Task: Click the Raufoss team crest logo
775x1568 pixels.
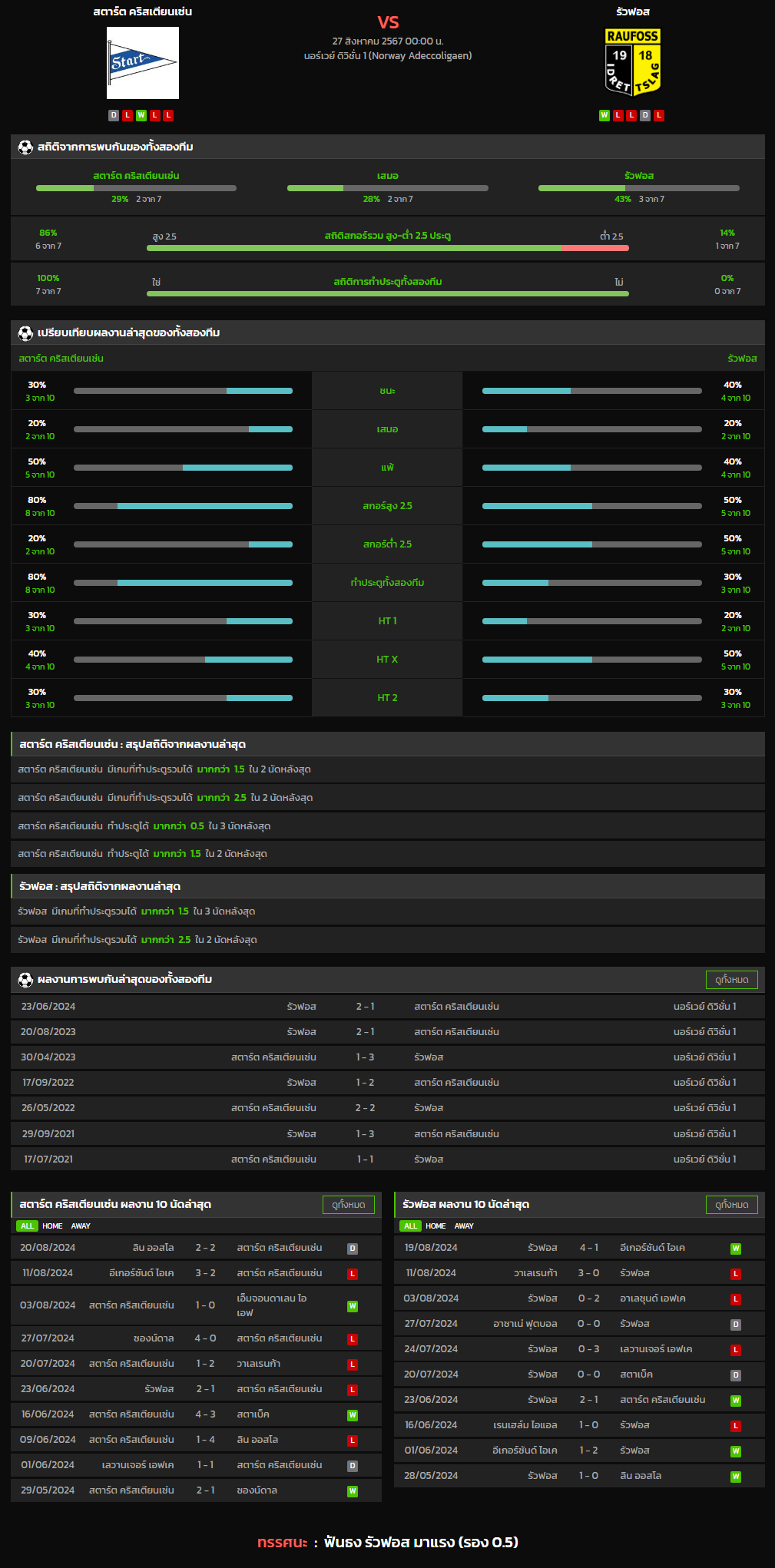Action: (x=633, y=62)
